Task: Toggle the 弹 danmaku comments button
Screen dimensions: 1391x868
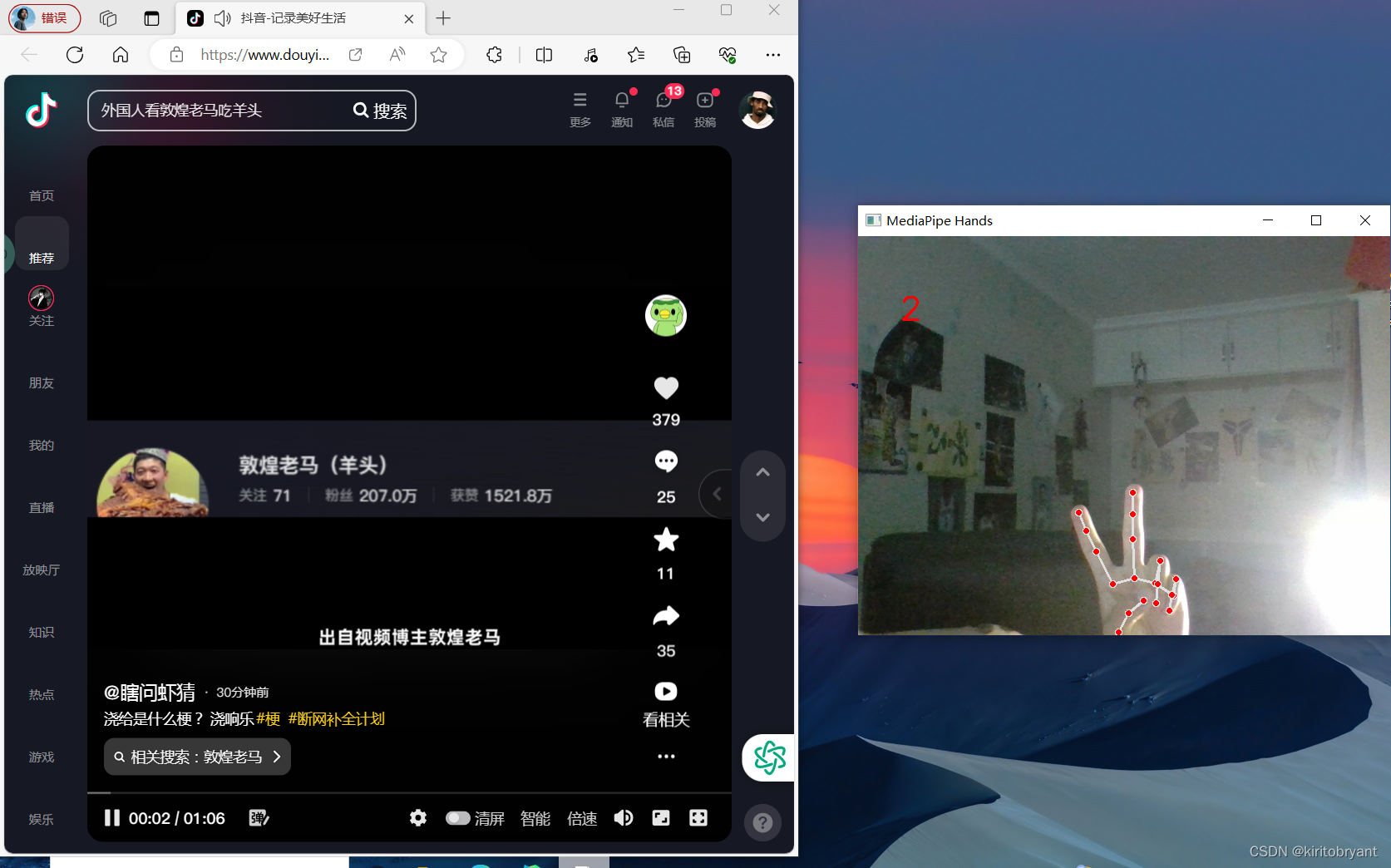Action: (259, 818)
